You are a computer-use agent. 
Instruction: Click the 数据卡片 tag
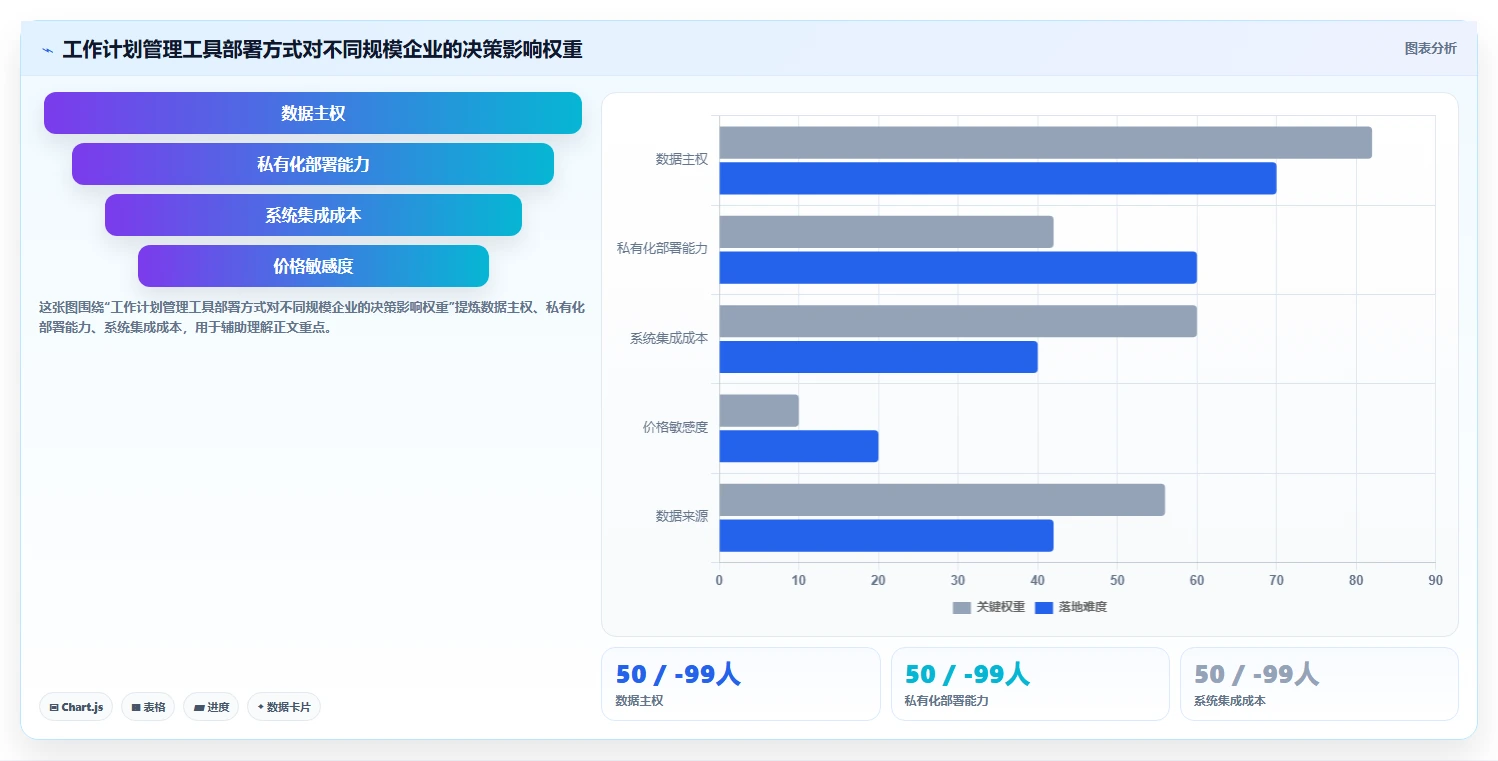tap(284, 707)
